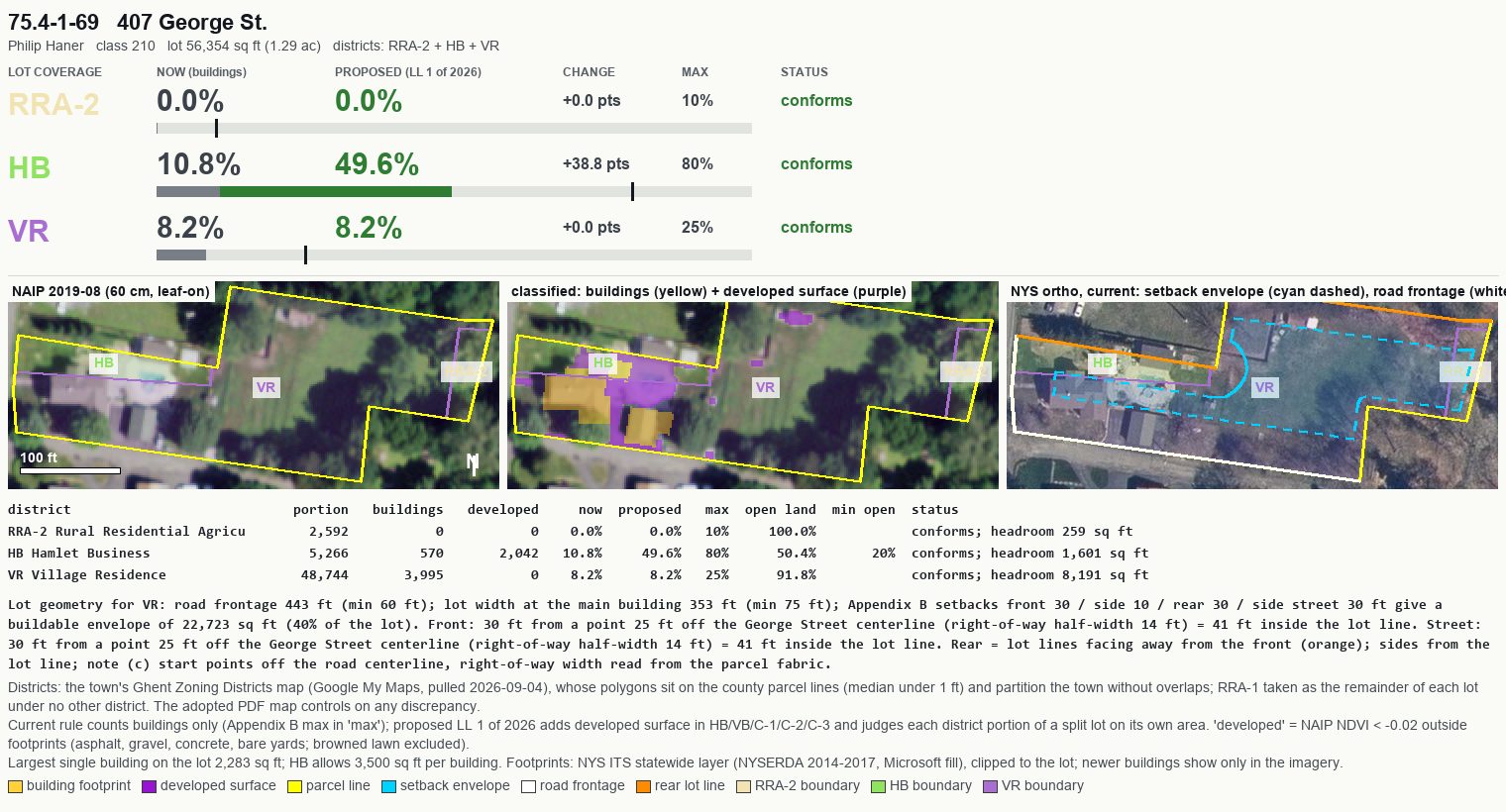Click the green HB boundary legend swatch
The height and width of the screenshot is (812, 1506).
tap(878, 786)
